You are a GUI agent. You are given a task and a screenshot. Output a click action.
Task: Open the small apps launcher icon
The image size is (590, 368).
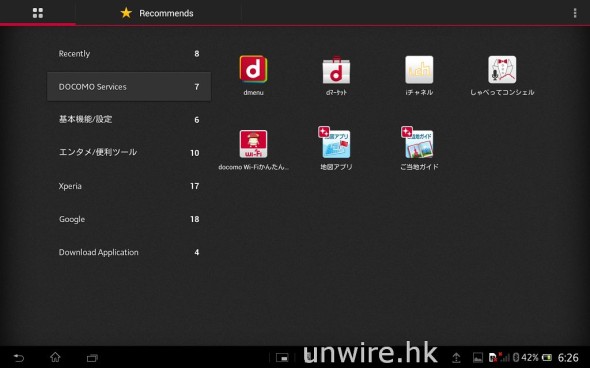pos(282,357)
